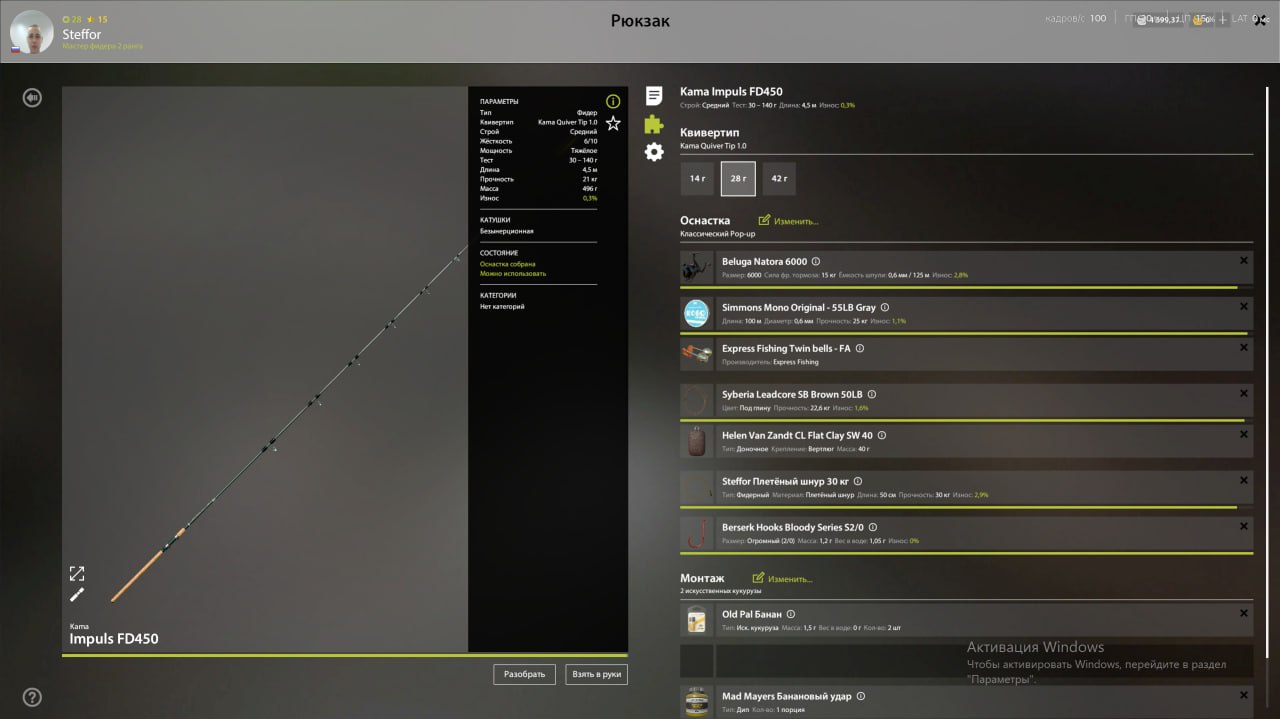Viewport: 1280px width, 719px height.
Task: Click the Helen Van Zandt sinker thumbnail
Action: click(x=697, y=441)
